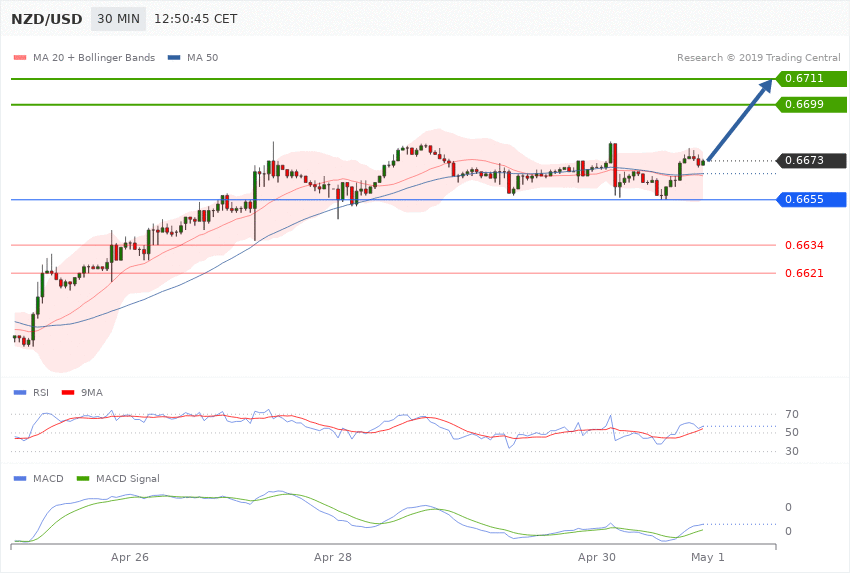Click the Apr 28 date marker
The image size is (850, 576).
click(x=333, y=555)
